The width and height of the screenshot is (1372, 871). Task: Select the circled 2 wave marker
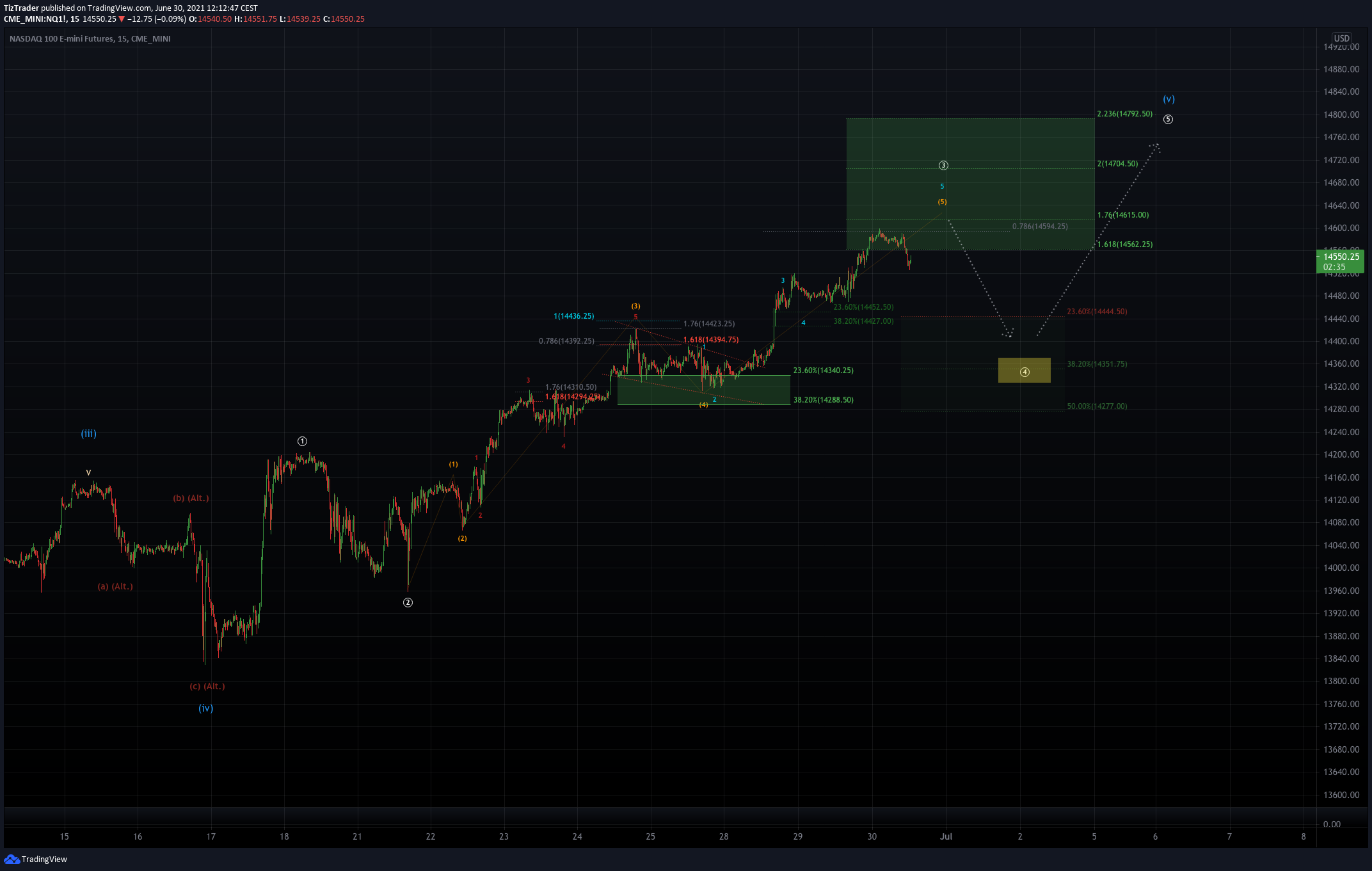408,602
